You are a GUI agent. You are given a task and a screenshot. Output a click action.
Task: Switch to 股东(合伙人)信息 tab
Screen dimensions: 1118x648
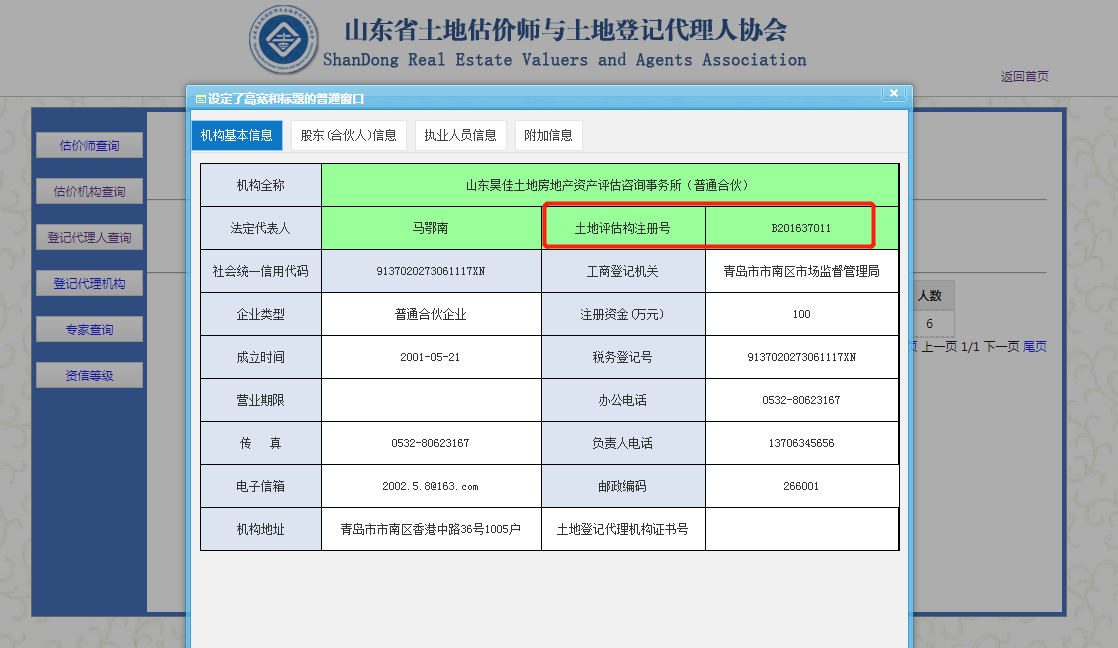(349, 136)
